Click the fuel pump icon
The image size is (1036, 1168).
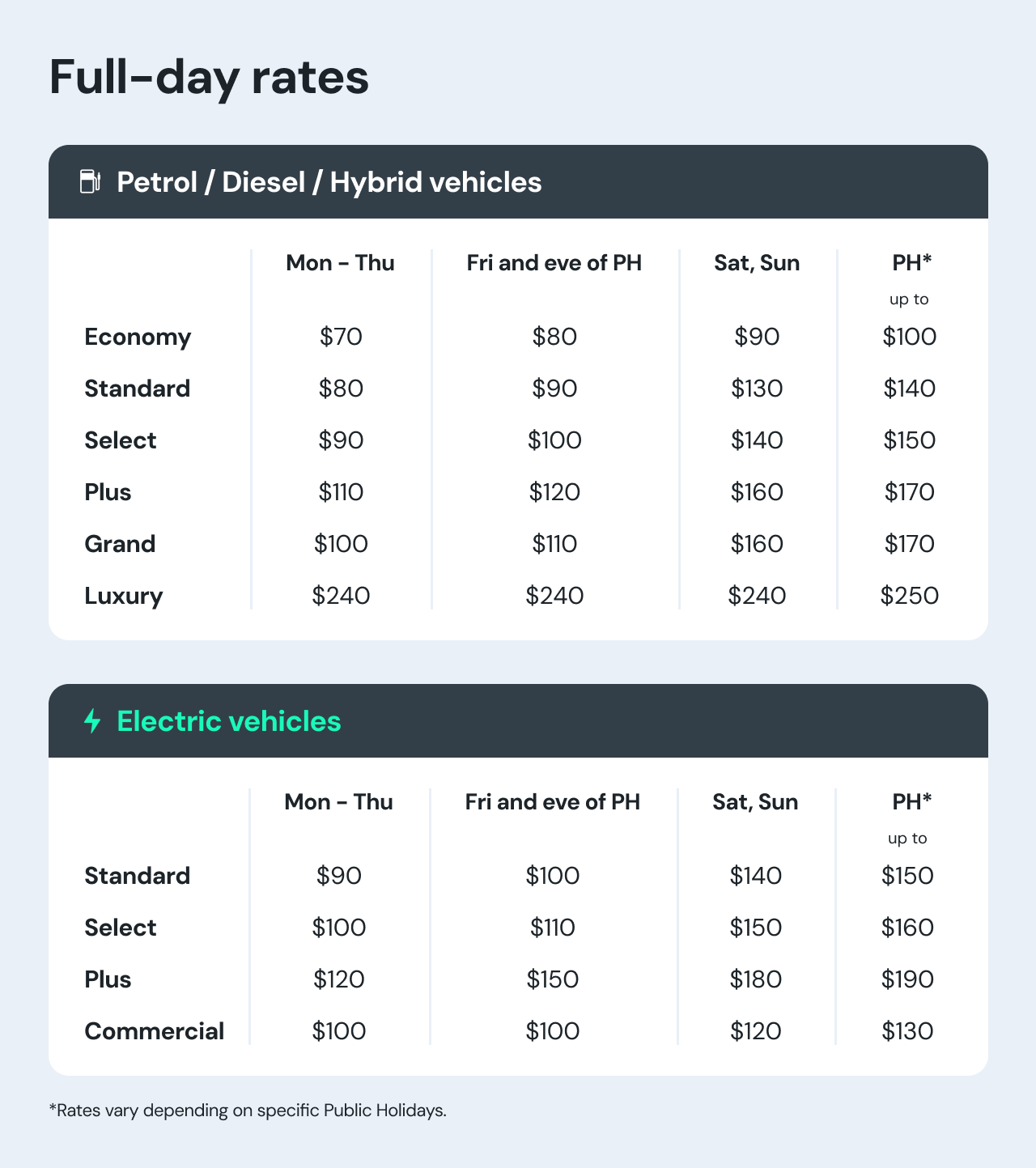(x=90, y=181)
